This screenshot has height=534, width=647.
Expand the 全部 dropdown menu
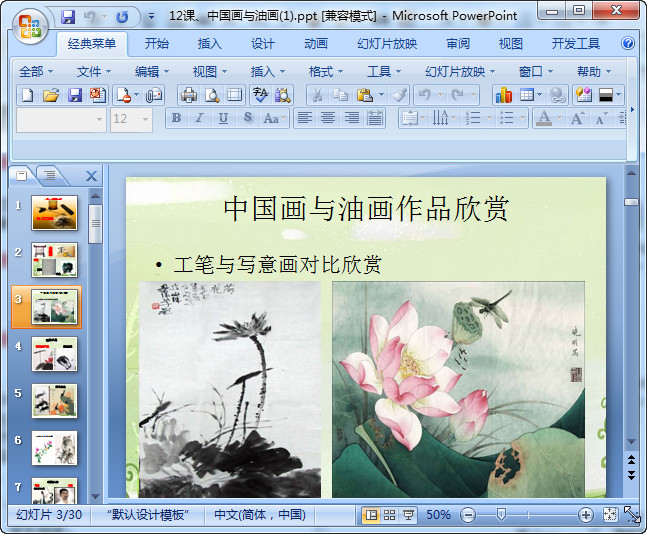(x=36, y=72)
